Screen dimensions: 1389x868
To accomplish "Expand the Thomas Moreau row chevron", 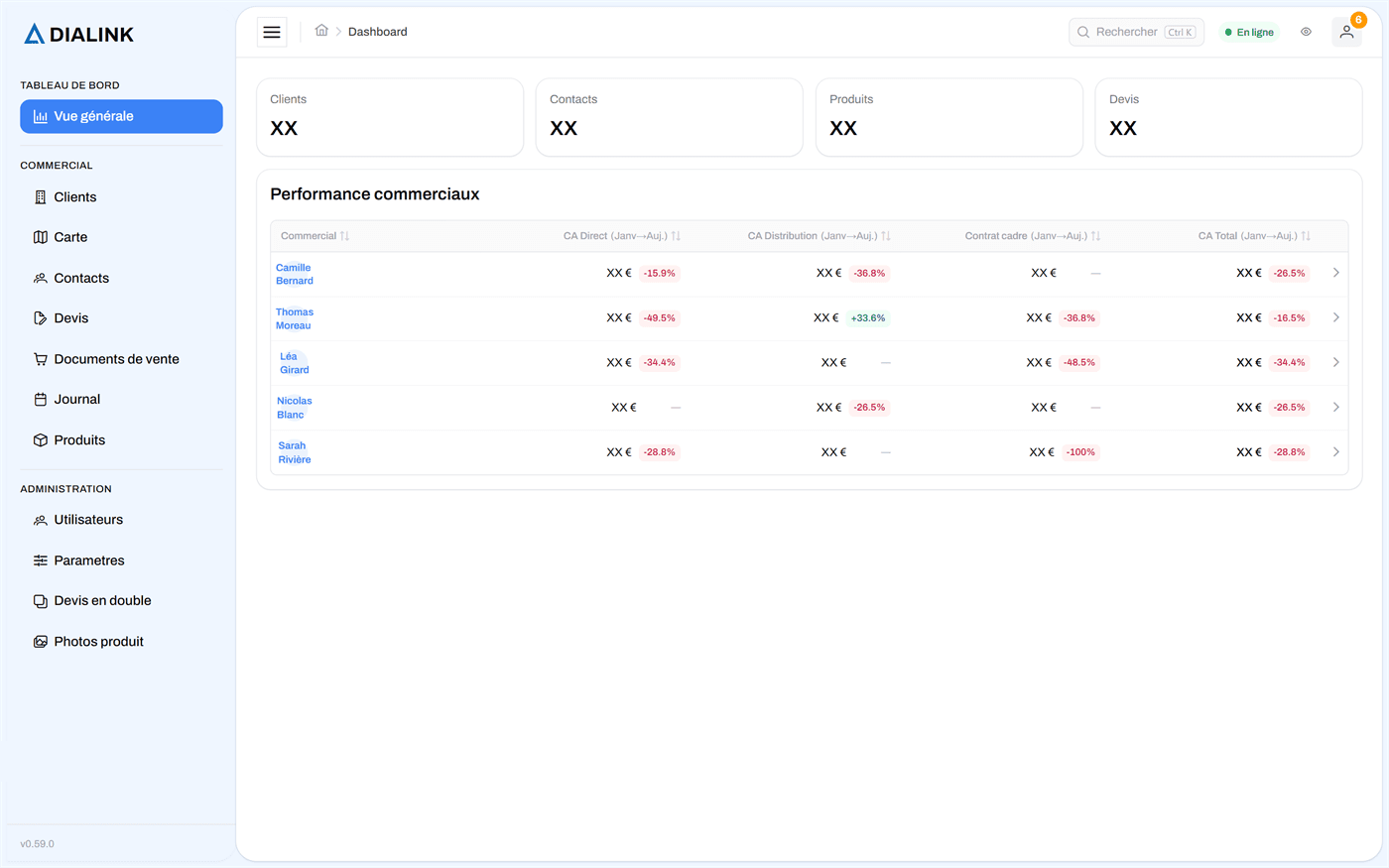I will click(1335, 317).
